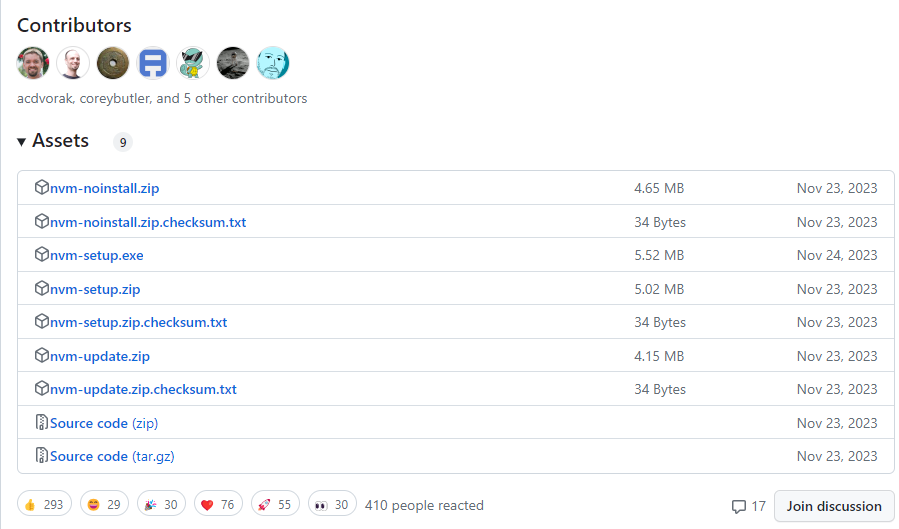Viewport: 899px width, 529px height.
Task: Open nvm-update.zip.checksum.txt
Action: pyautogui.click(x=143, y=389)
